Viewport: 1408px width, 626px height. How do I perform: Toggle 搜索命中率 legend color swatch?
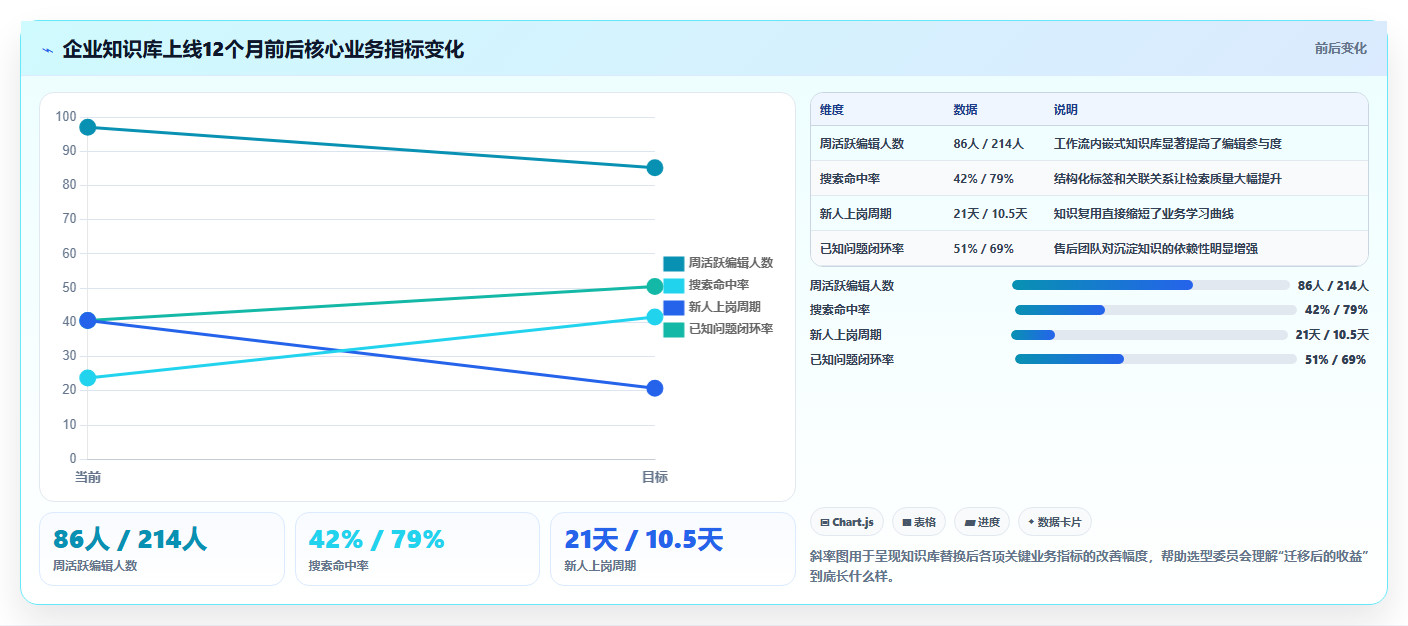[674, 285]
